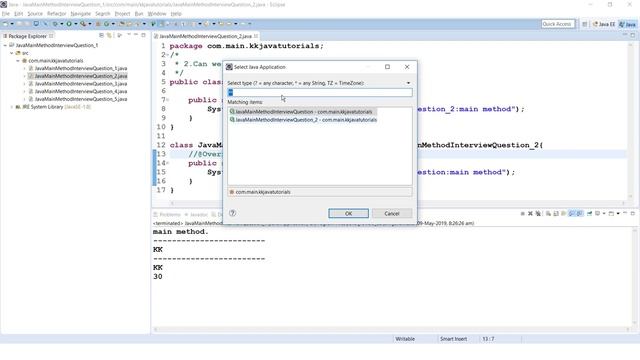Toggle Link with Editor in Package Explorer

tap(109, 36)
